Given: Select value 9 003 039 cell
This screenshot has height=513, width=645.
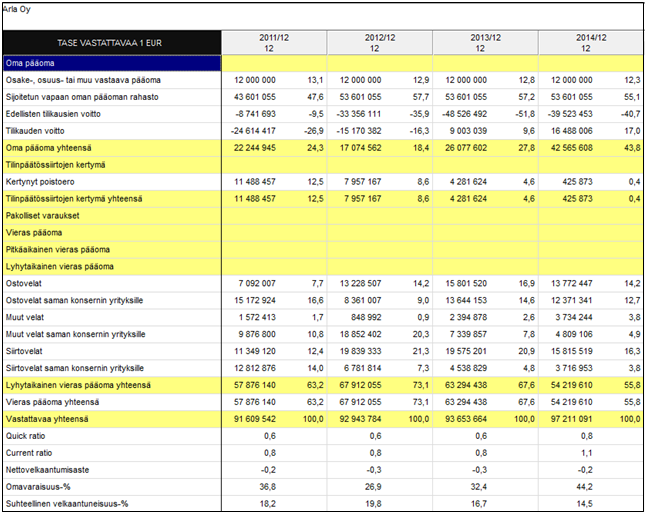Looking at the screenshot, I should (468, 131).
